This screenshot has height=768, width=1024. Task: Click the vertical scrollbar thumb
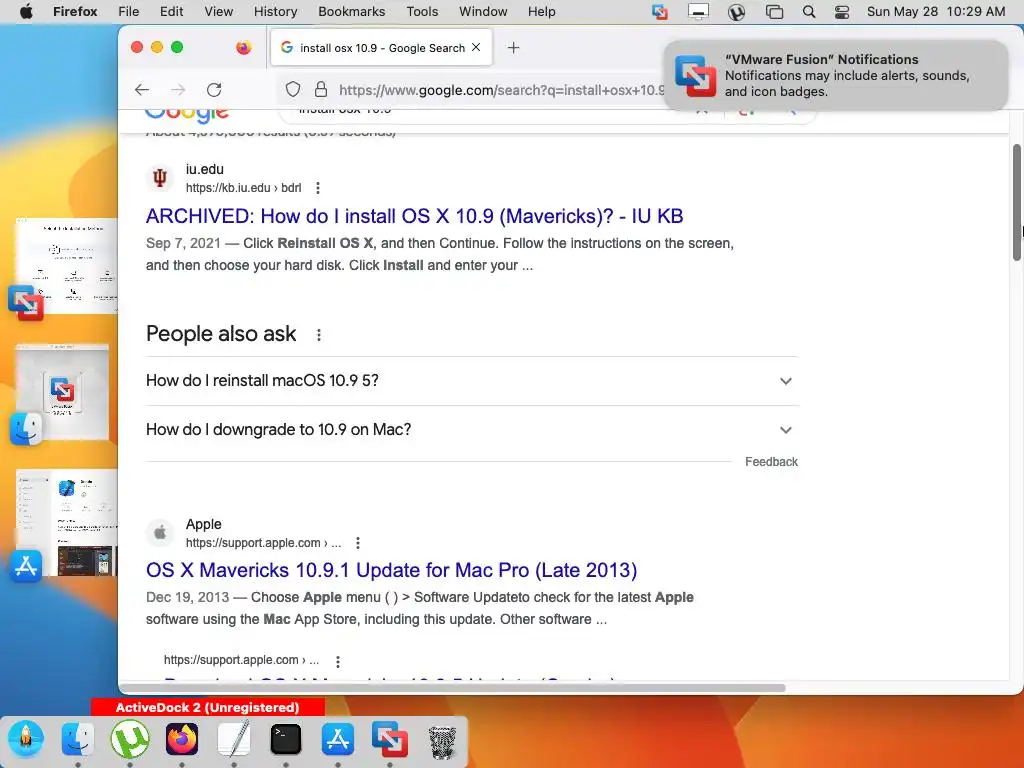[1017, 202]
